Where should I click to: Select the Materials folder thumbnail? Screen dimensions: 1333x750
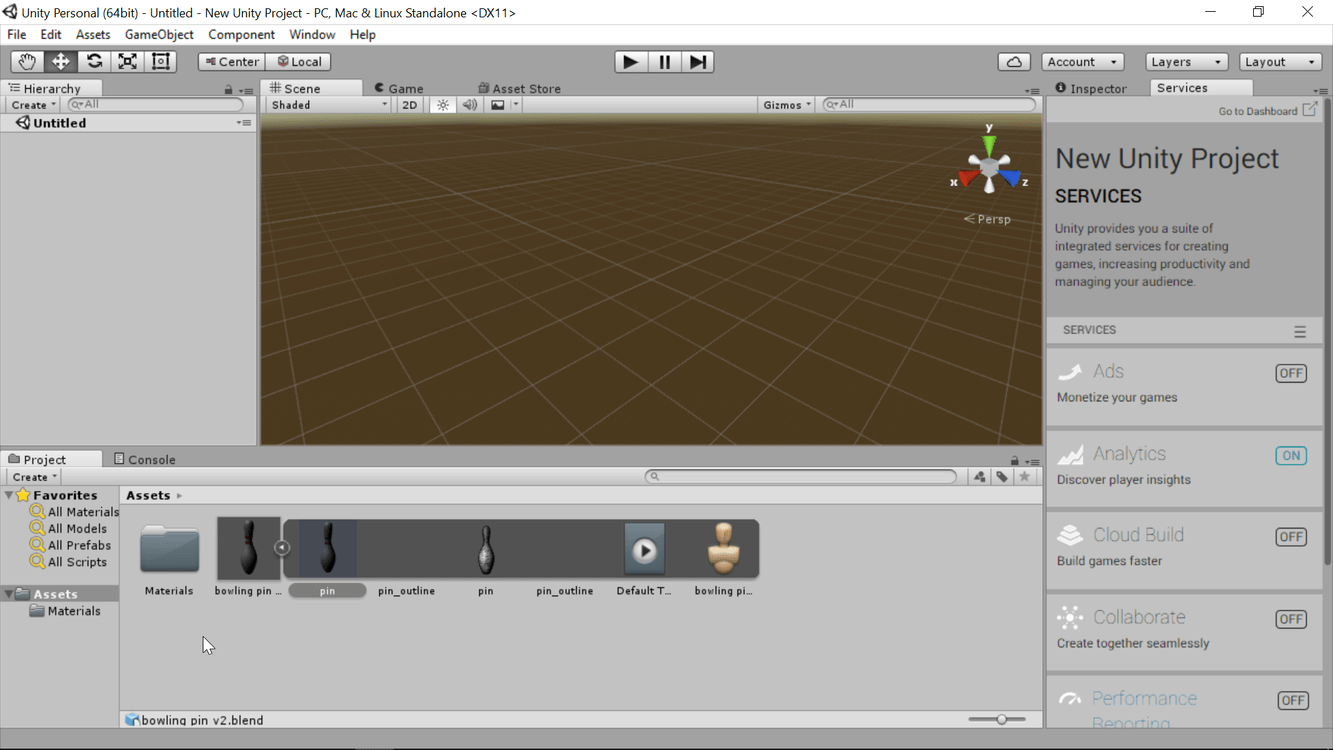click(169, 549)
